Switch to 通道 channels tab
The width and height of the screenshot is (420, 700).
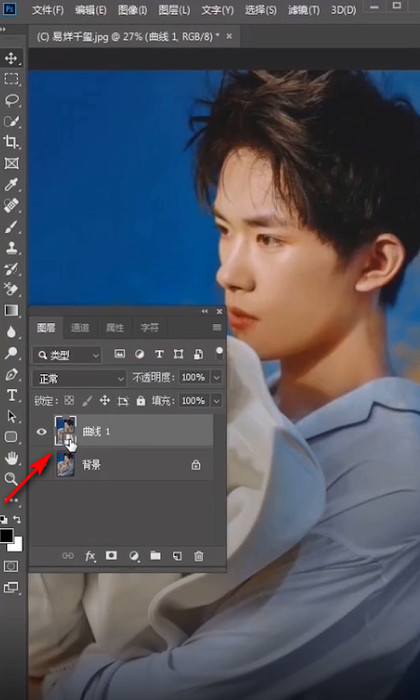click(80, 329)
